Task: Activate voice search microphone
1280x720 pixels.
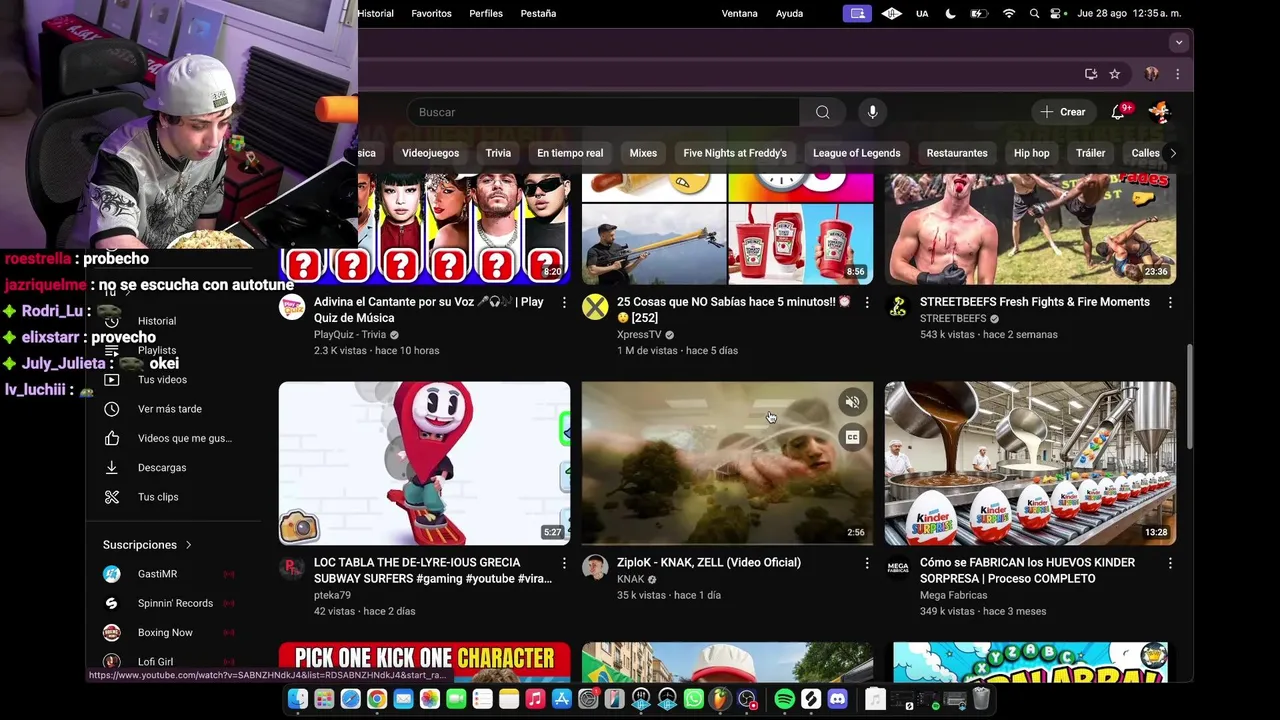Action: coord(872,112)
